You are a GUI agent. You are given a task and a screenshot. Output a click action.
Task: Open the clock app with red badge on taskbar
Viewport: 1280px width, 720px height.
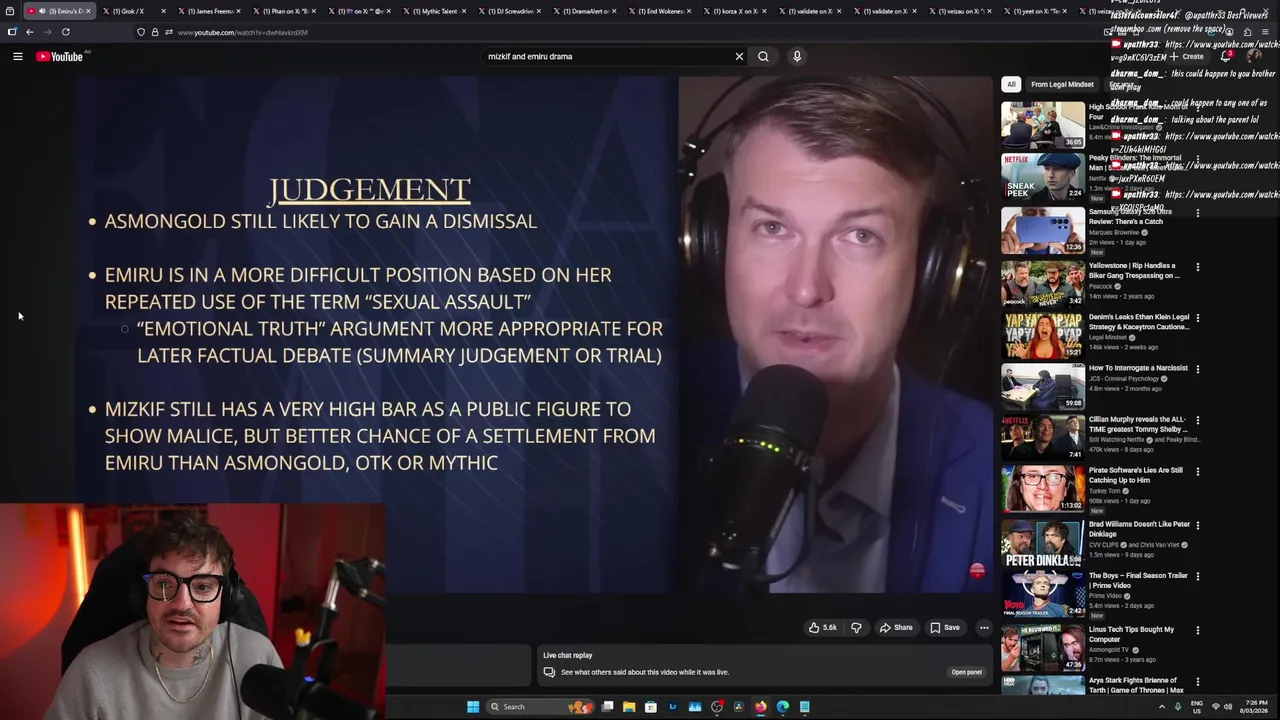click(x=717, y=707)
